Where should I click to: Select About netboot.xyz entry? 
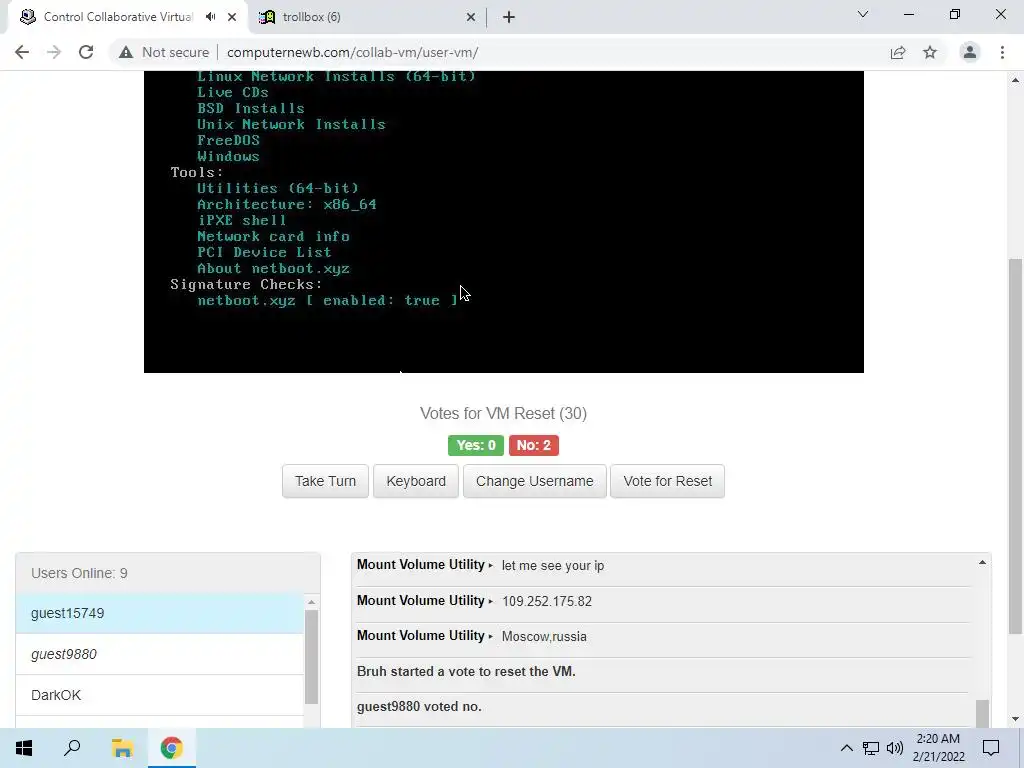click(x=273, y=268)
